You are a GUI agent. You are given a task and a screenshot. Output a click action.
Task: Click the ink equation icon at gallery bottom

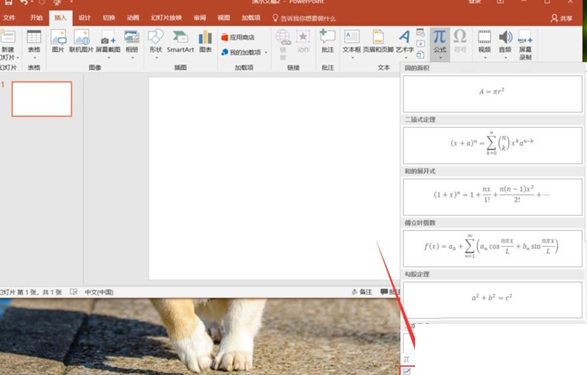pos(407,371)
